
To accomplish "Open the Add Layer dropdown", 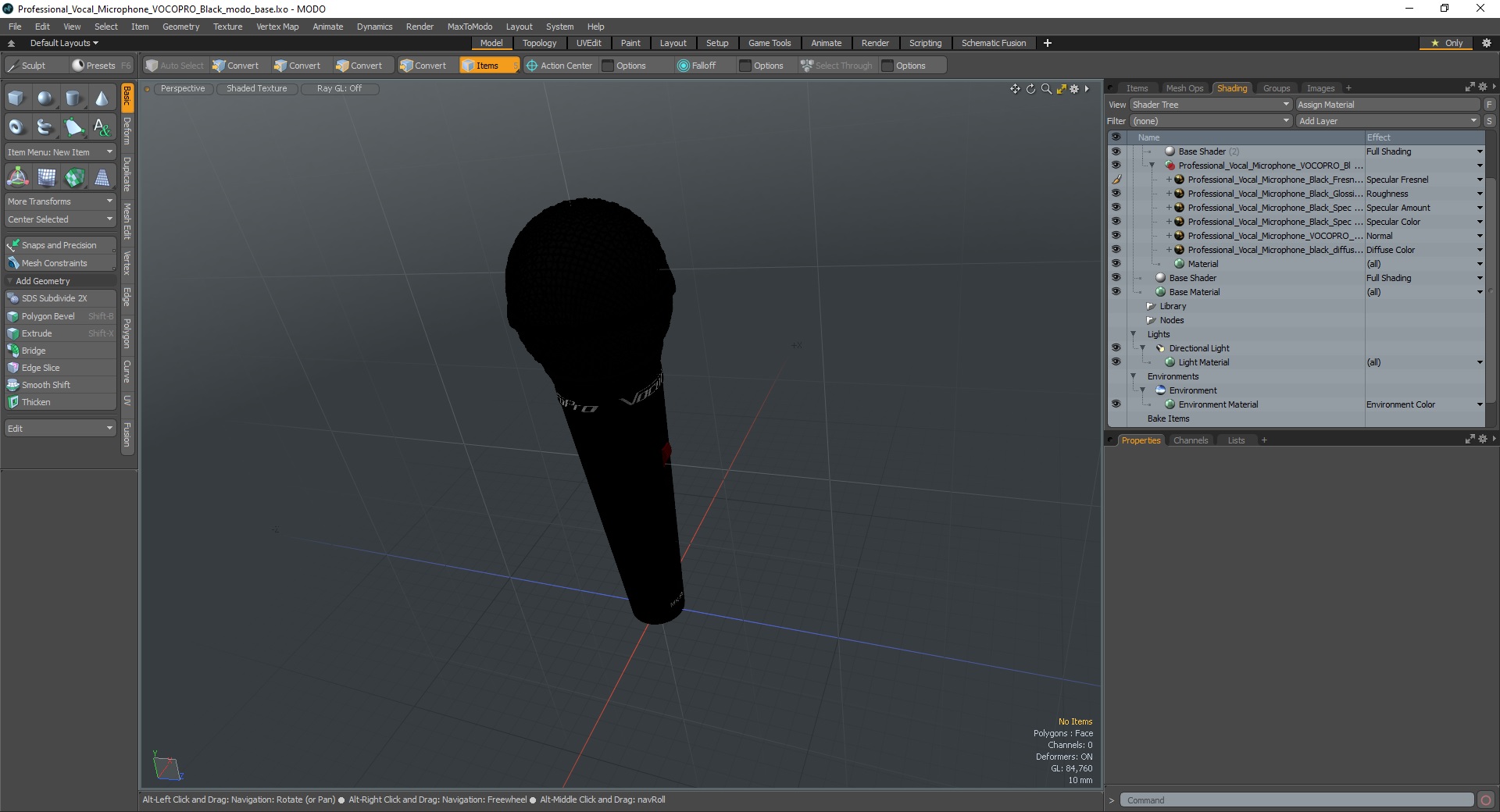I will tap(1388, 121).
